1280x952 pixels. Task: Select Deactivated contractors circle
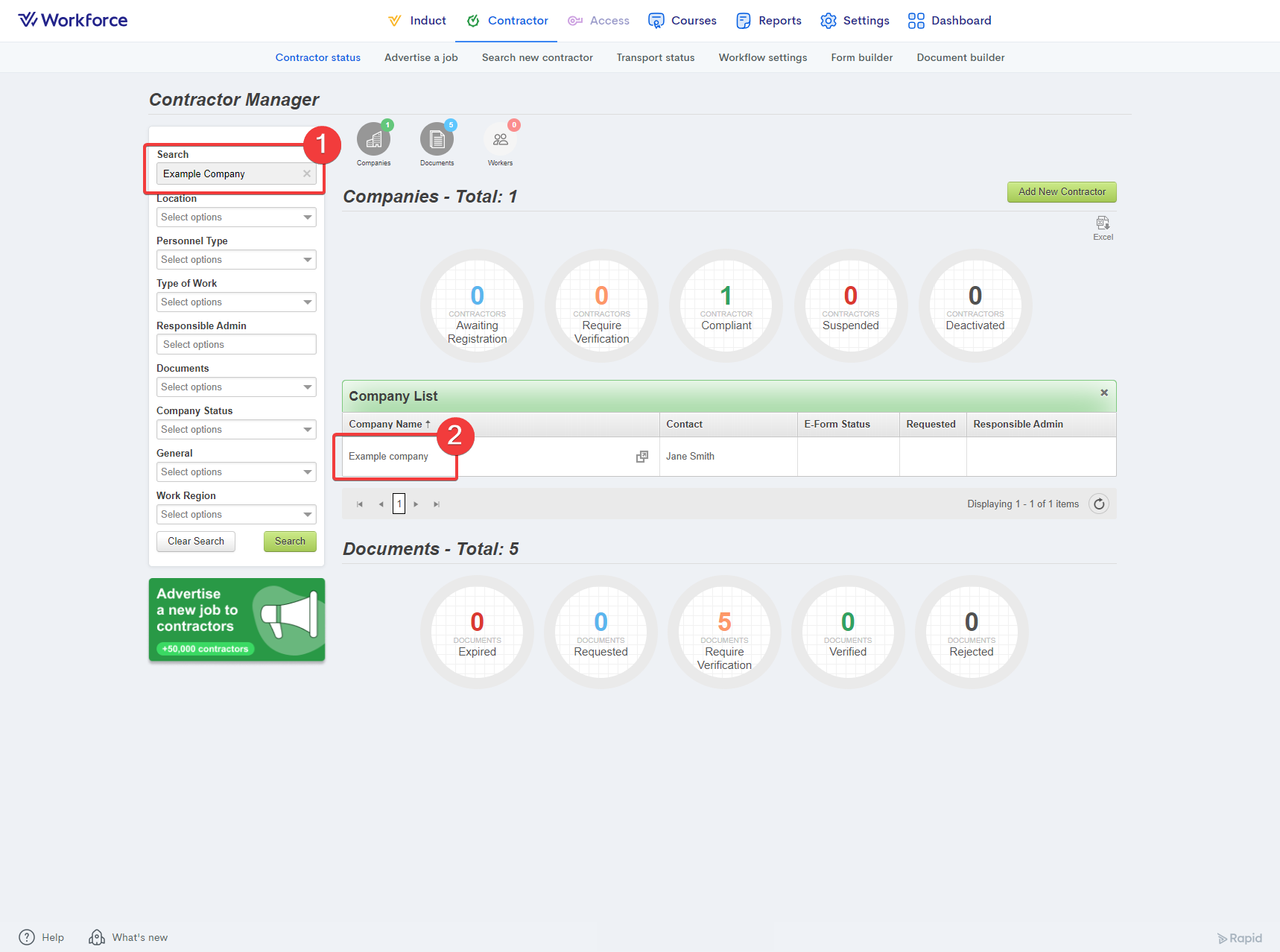(975, 306)
